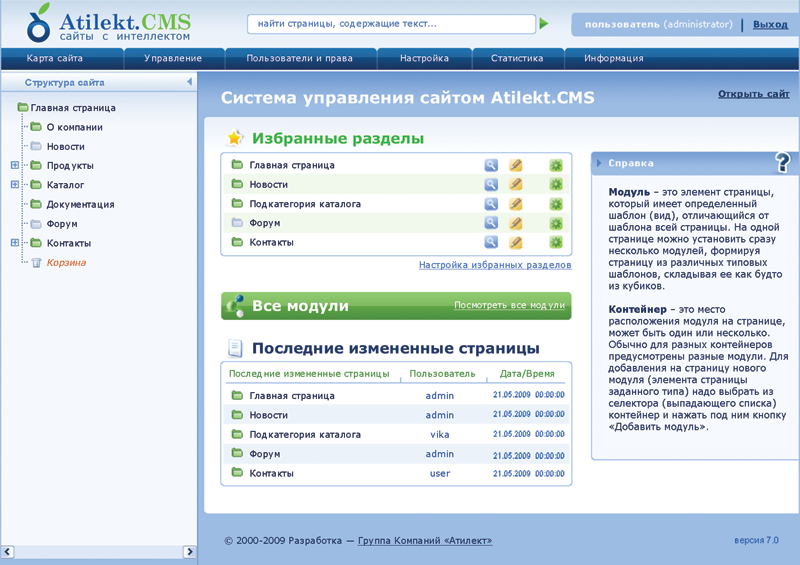Open the Карта сайта menu
This screenshot has width=800, height=565.
[x=55, y=58]
